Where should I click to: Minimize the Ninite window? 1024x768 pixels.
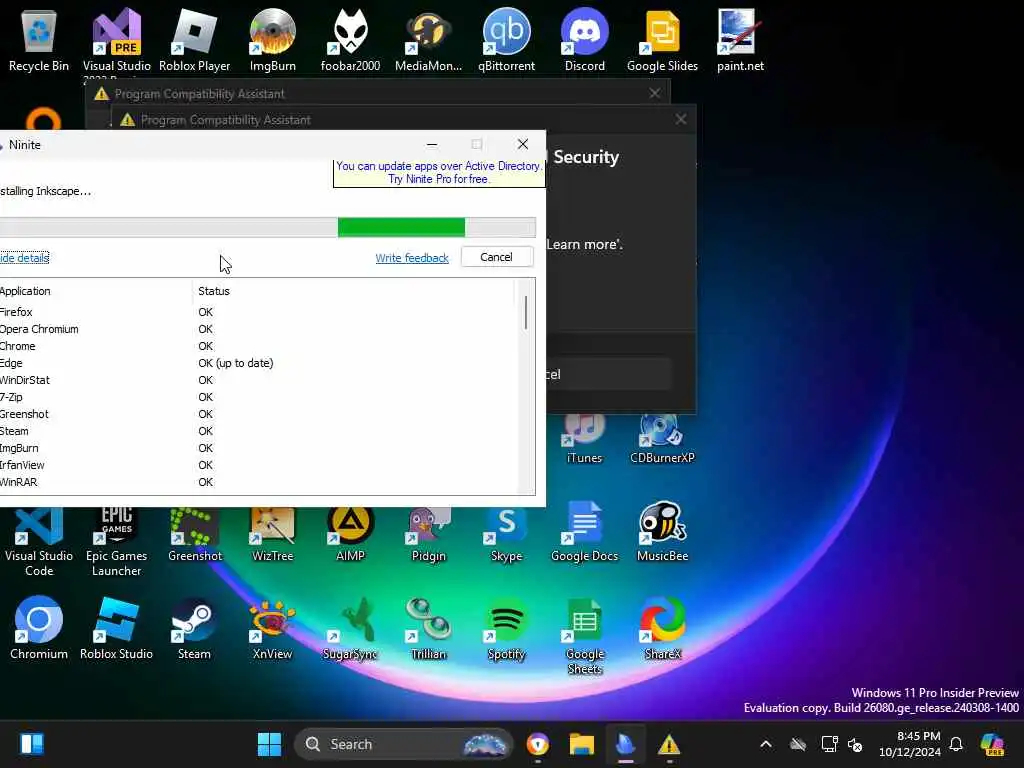point(432,144)
